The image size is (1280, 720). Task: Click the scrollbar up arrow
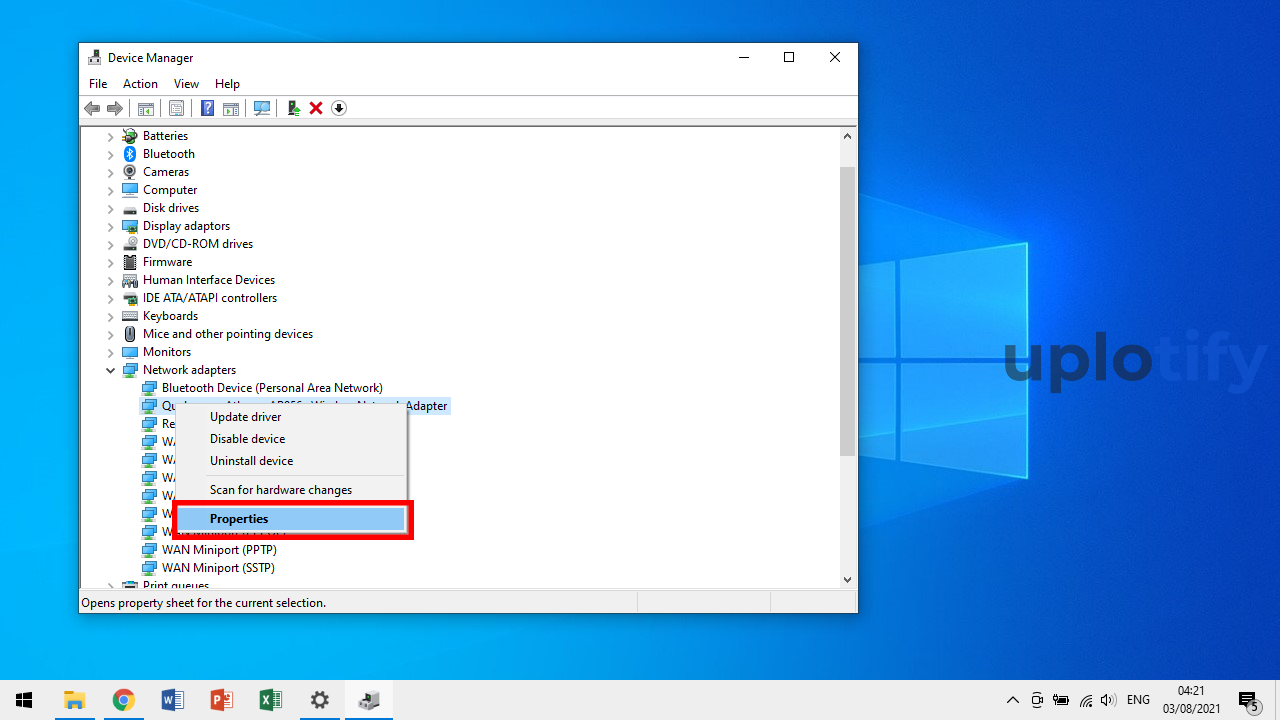(847, 136)
